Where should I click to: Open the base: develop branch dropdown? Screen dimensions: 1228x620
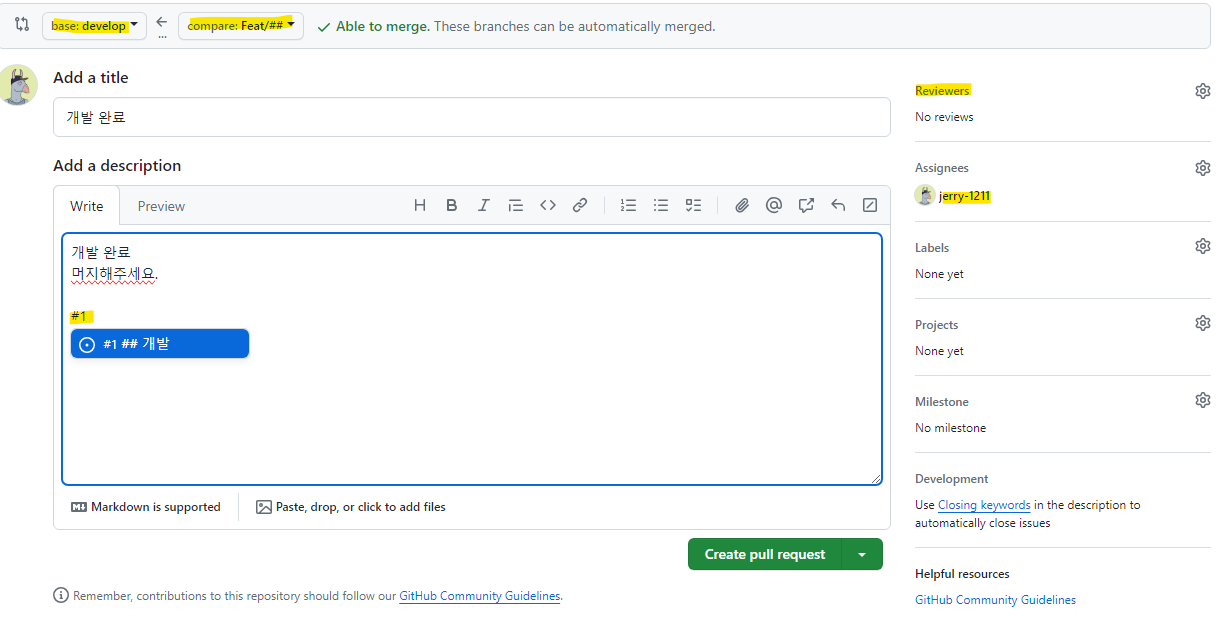94,26
